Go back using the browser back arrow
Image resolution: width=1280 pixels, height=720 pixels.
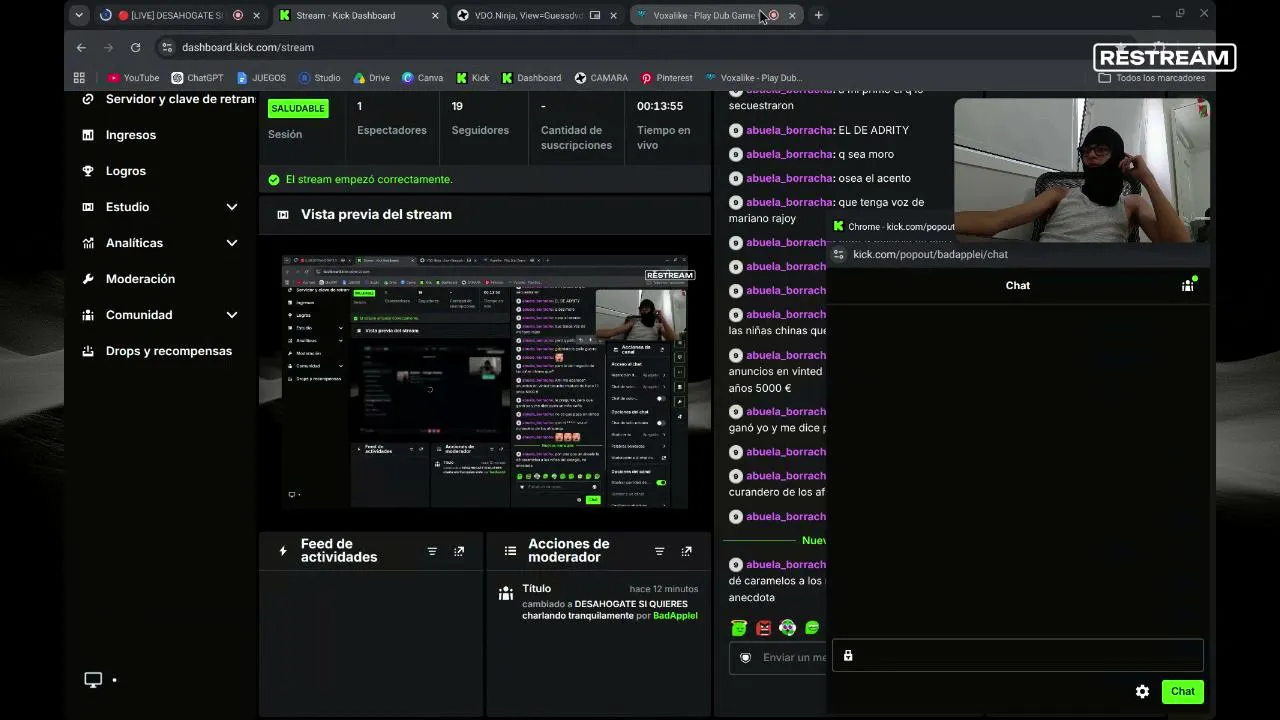tap(81, 47)
